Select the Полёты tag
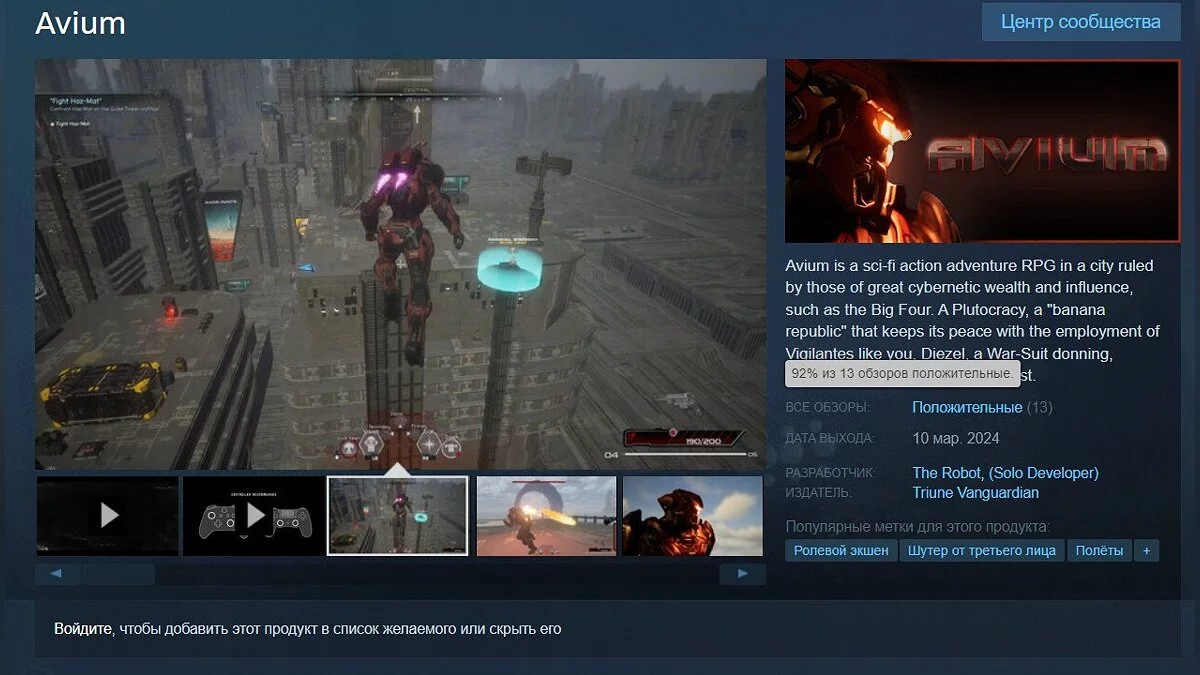The width and height of the screenshot is (1200, 675). coord(1100,550)
